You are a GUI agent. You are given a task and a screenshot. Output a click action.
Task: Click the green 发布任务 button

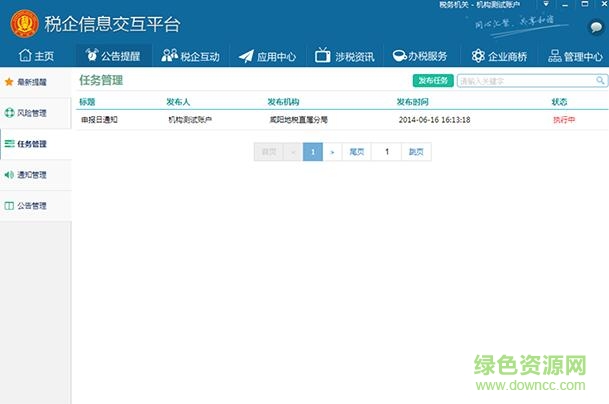(x=433, y=80)
